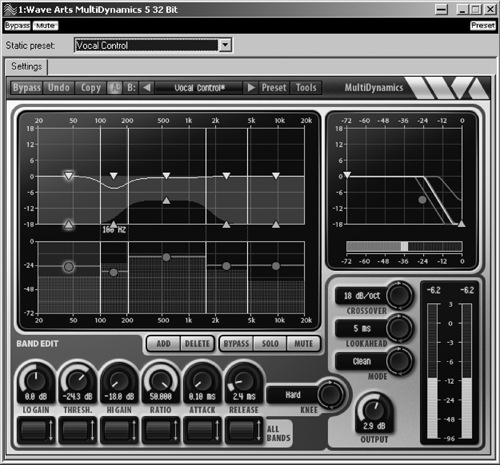
Task: Click the threshold dot of the 10k band
Action: pyautogui.click(x=276, y=266)
